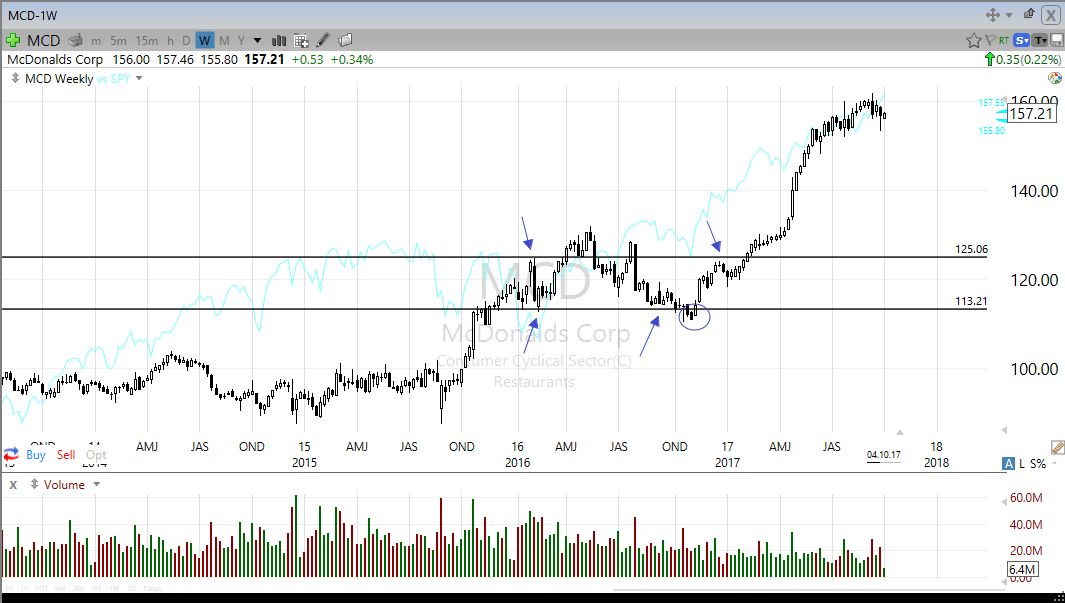The height and width of the screenshot is (603, 1065).
Task: Open the color palette icon below toolbar
Action: (x=1054, y=78)
